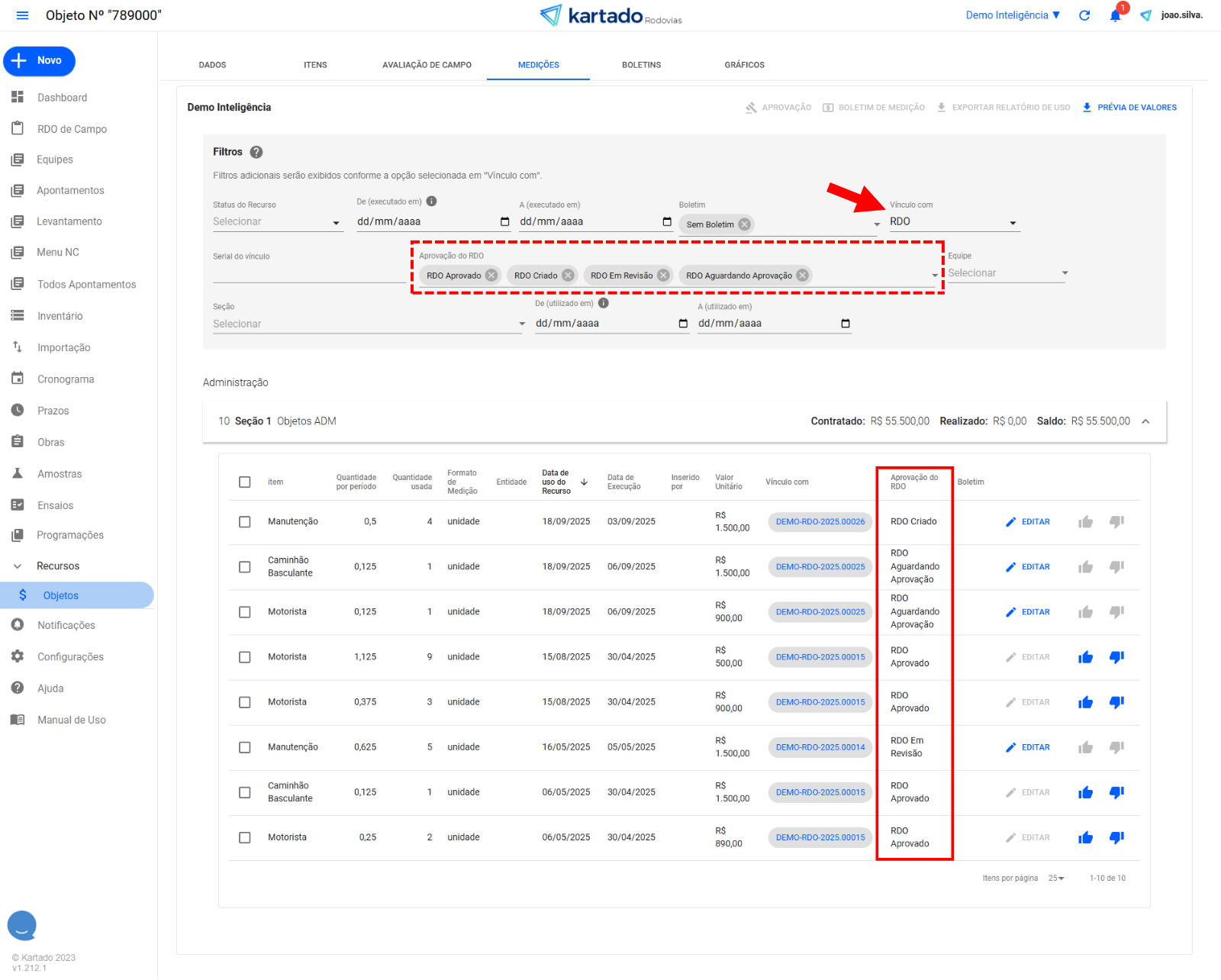Screen dimensions: 1221x980
Task: Click the Prévia de Valores button
Action: [x=1129, y=108]
